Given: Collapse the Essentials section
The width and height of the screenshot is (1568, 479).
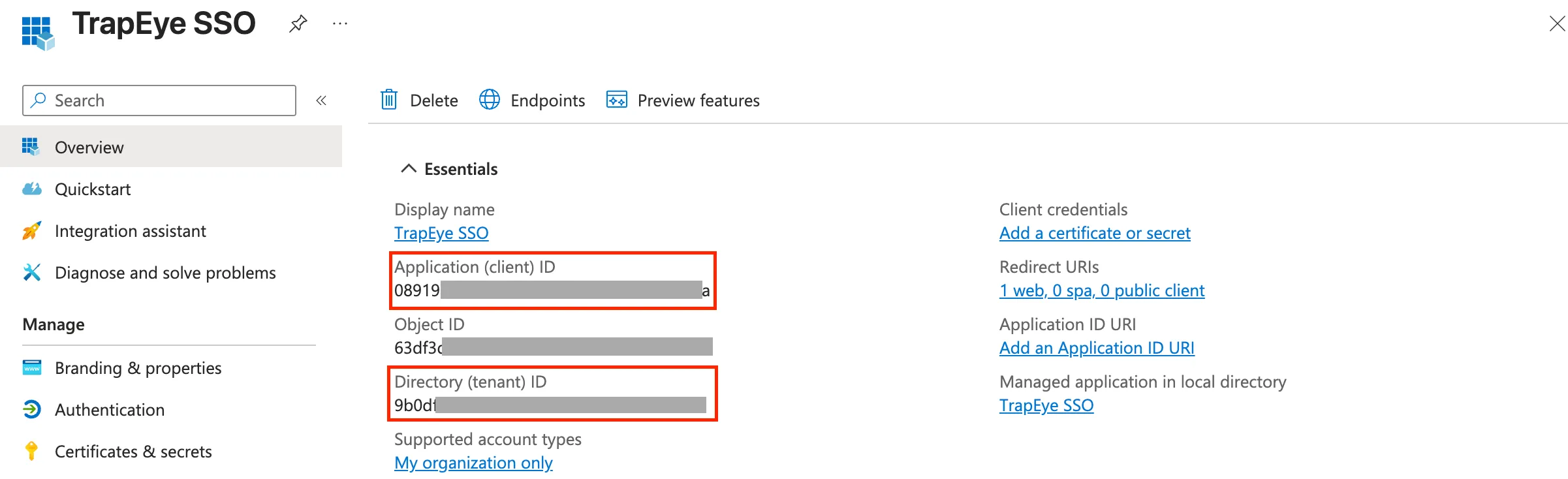Looking at the screenshot, I should (409, 168).
